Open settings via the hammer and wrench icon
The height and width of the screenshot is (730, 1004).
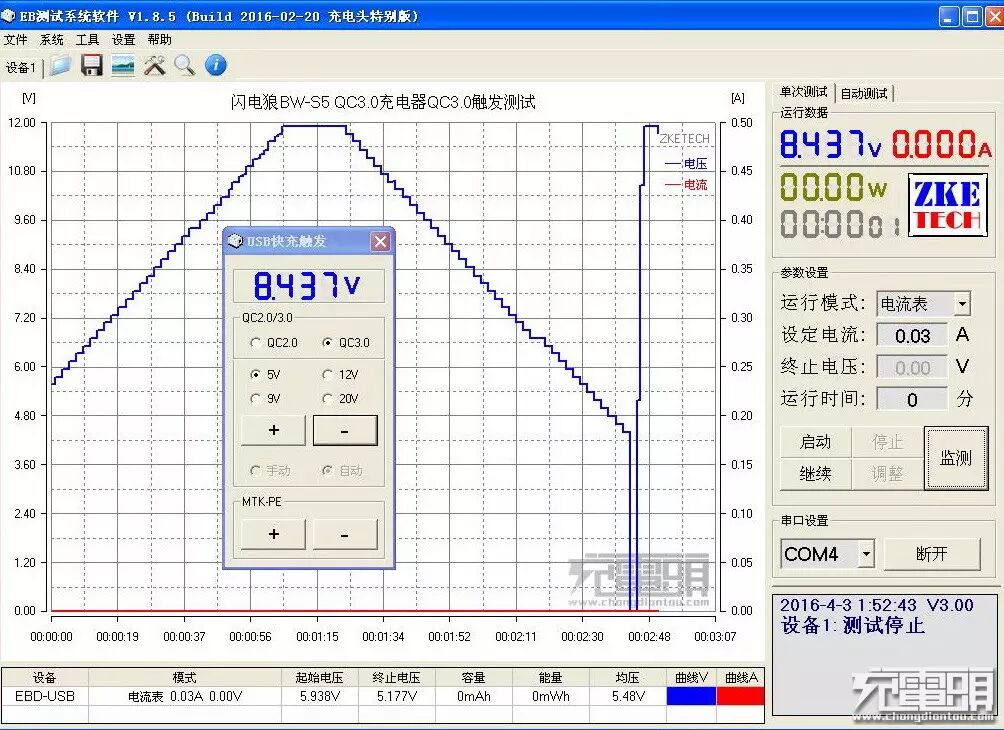(x=154, y=65)
